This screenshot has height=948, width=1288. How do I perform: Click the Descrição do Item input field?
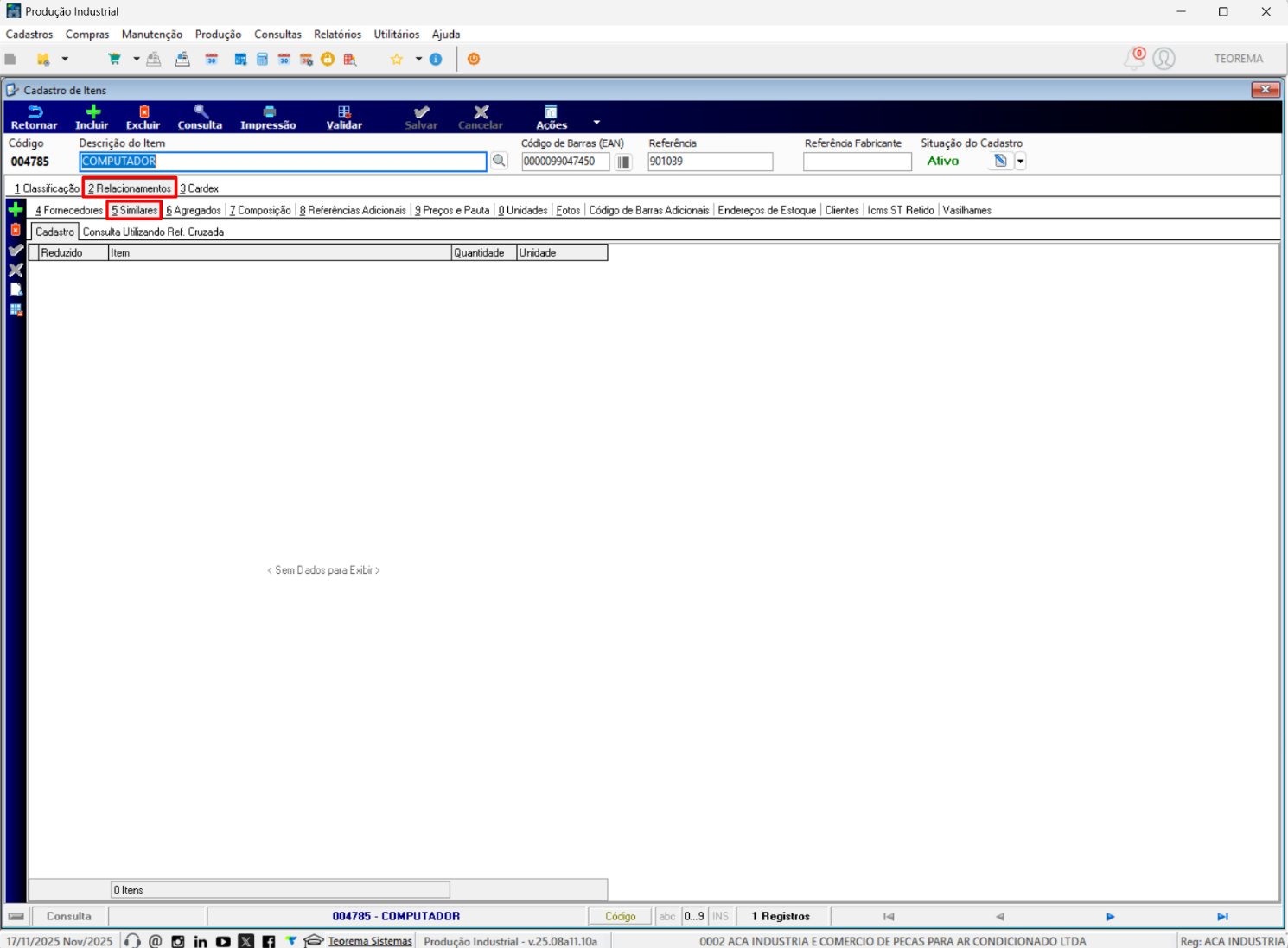coord(283,162)
